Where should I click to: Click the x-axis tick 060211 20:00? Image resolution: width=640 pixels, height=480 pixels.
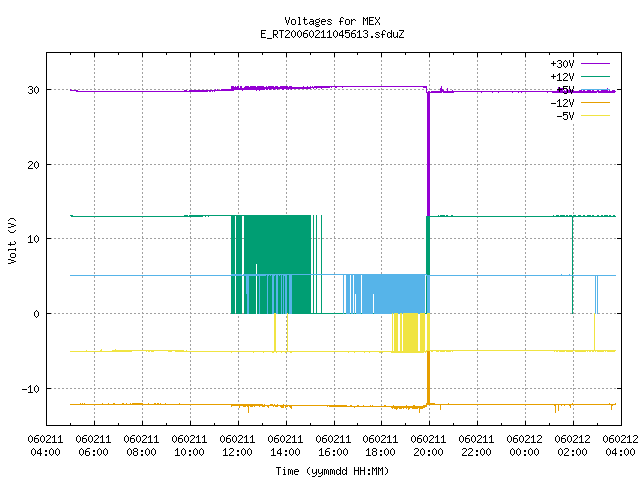click(x=429, y=445)
